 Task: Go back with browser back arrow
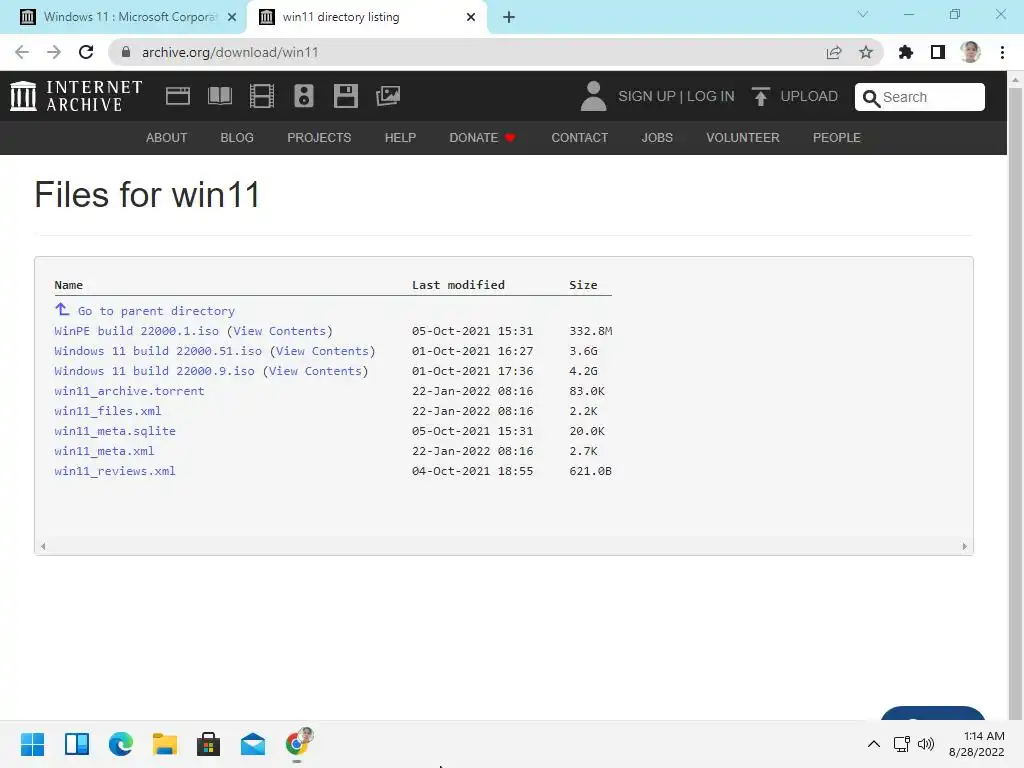pos(22,52)
